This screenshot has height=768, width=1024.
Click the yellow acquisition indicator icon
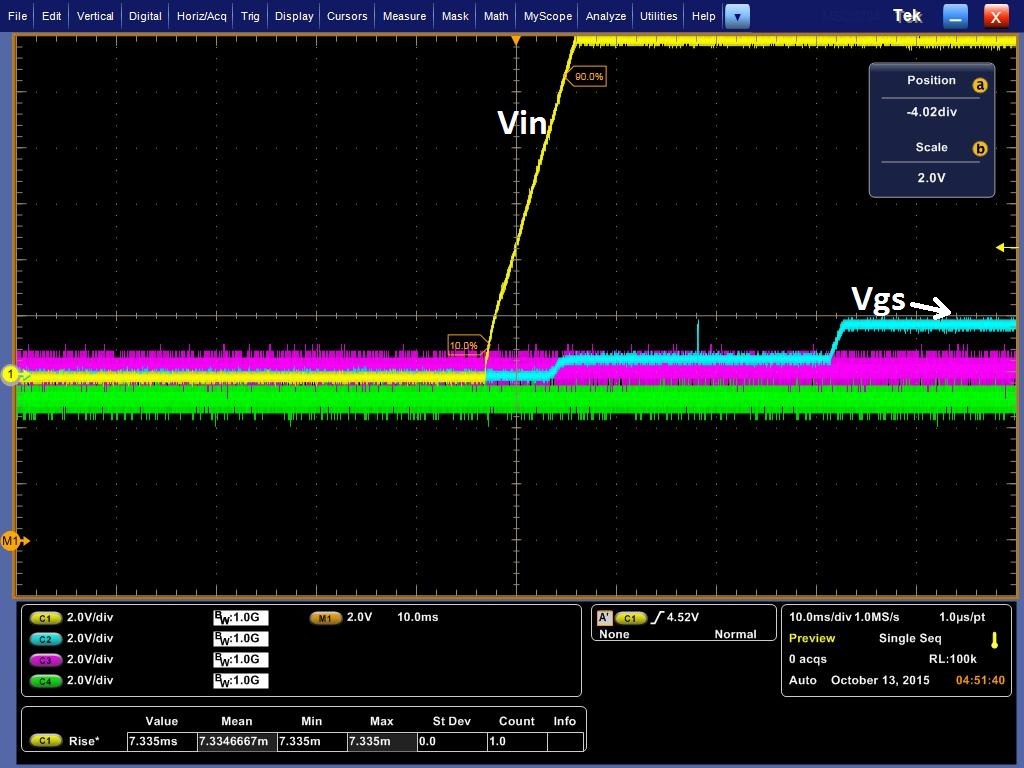click(x=994, y=640)
